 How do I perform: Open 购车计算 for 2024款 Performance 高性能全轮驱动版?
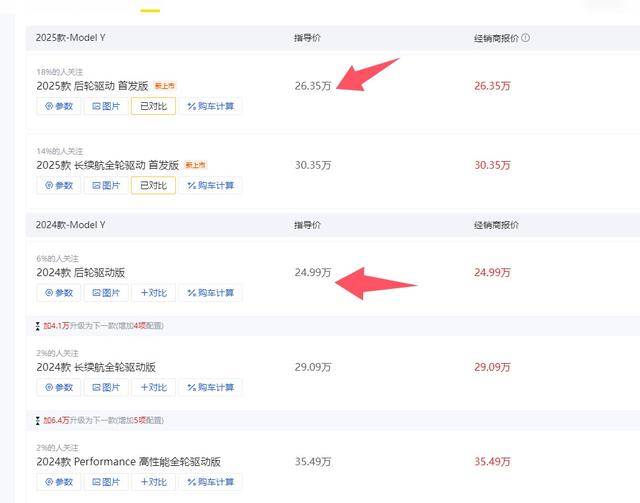pyautogui.click(x=211, y=482)
